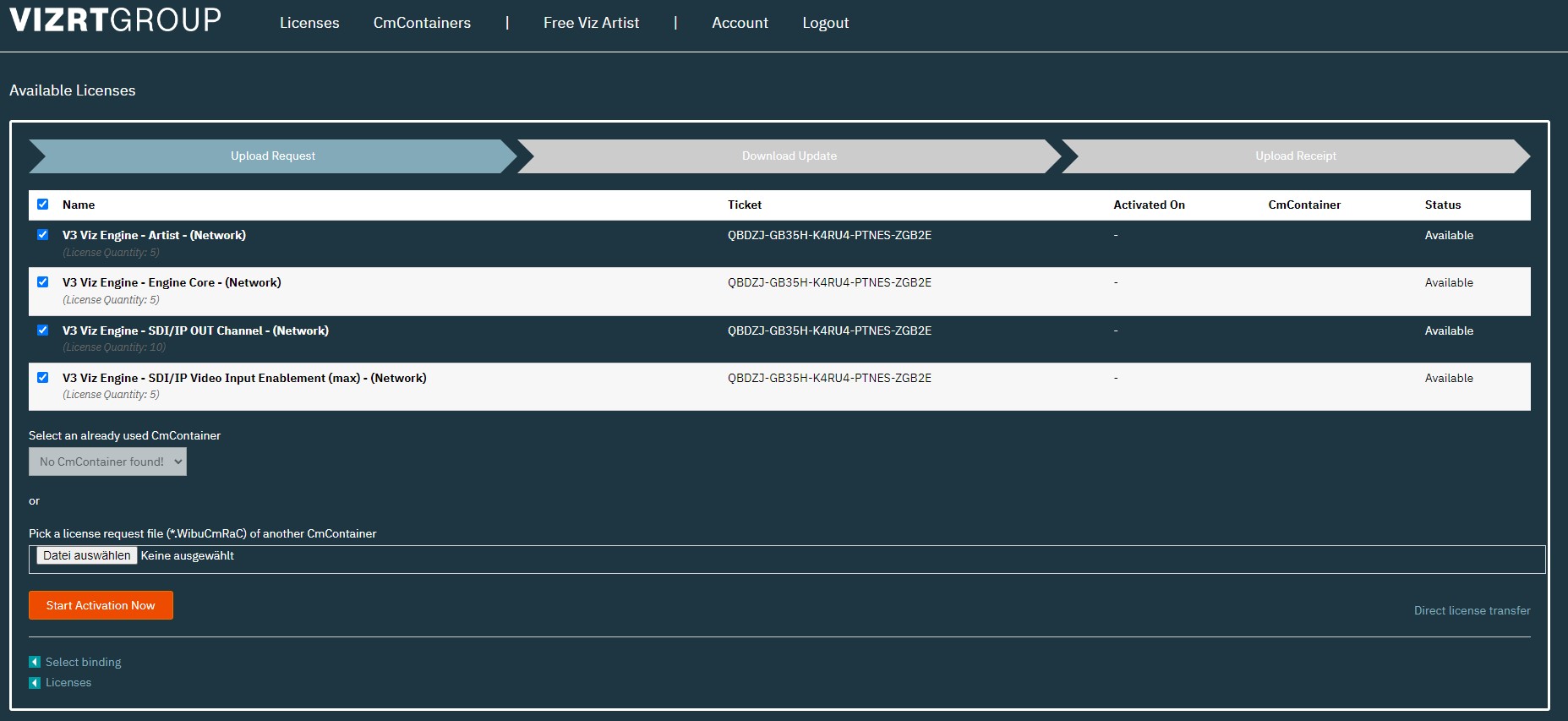The image size is (1568, 721).
Task: Uncheck the V3 Viz Engine - Artist license checkbox
Action: click(43, 234)
